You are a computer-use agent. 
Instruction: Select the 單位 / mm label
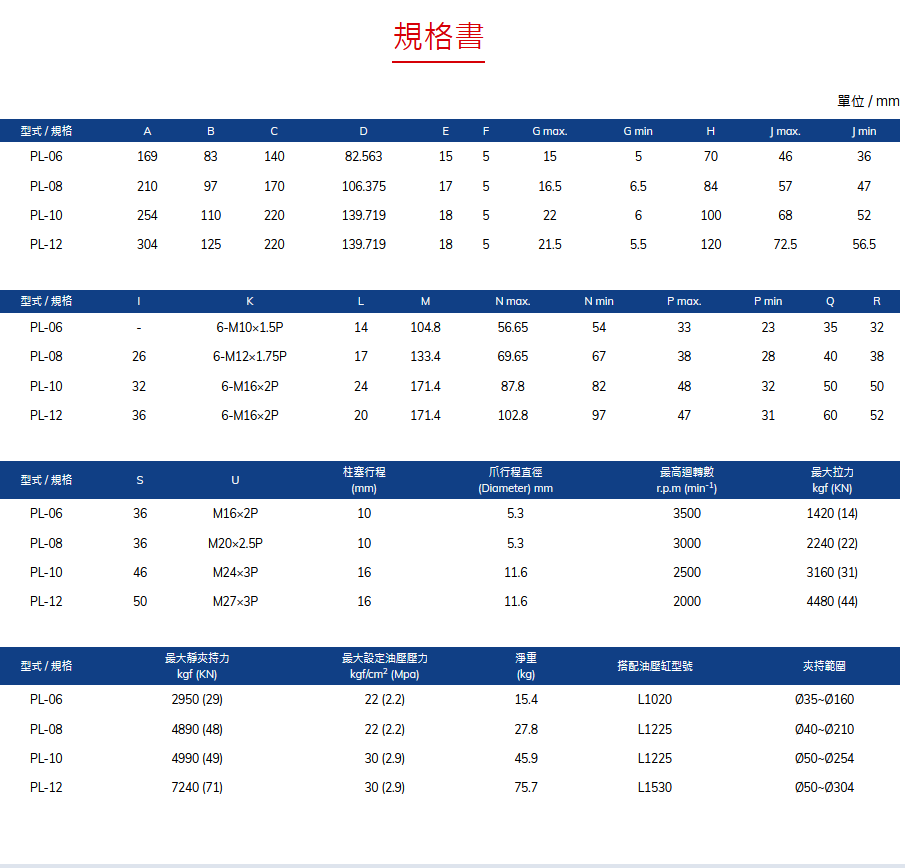866,101
